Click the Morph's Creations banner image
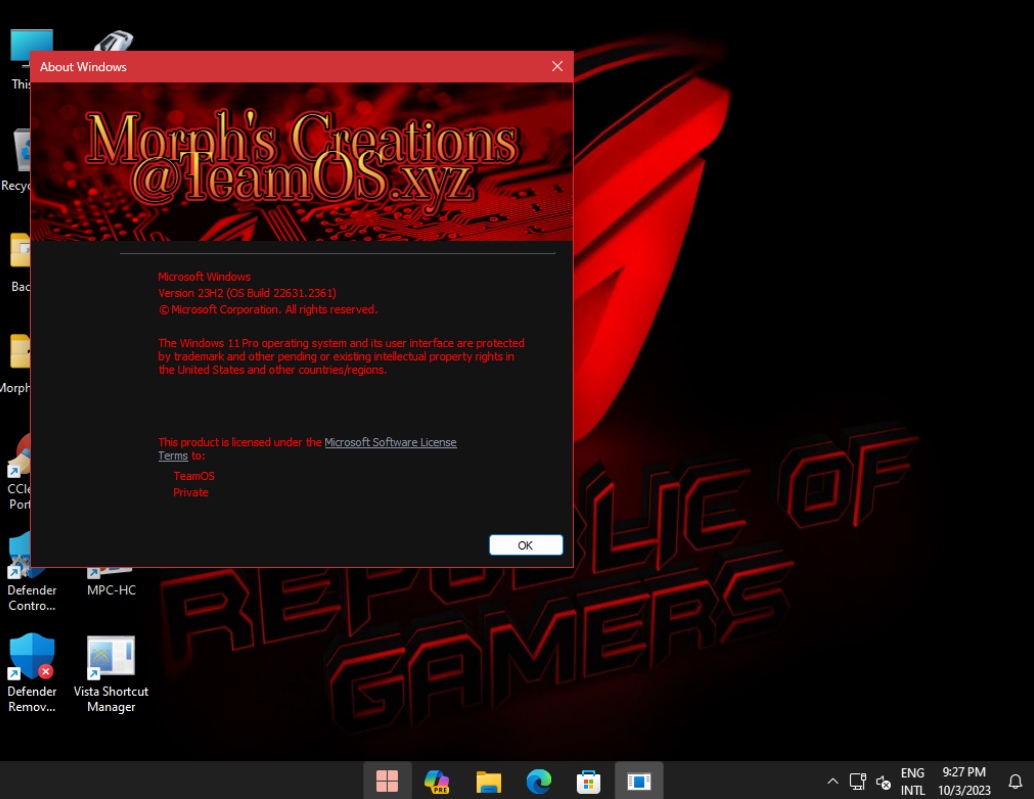The width and height of the screenshot is (1034, 799). click(x=301, y=162)
